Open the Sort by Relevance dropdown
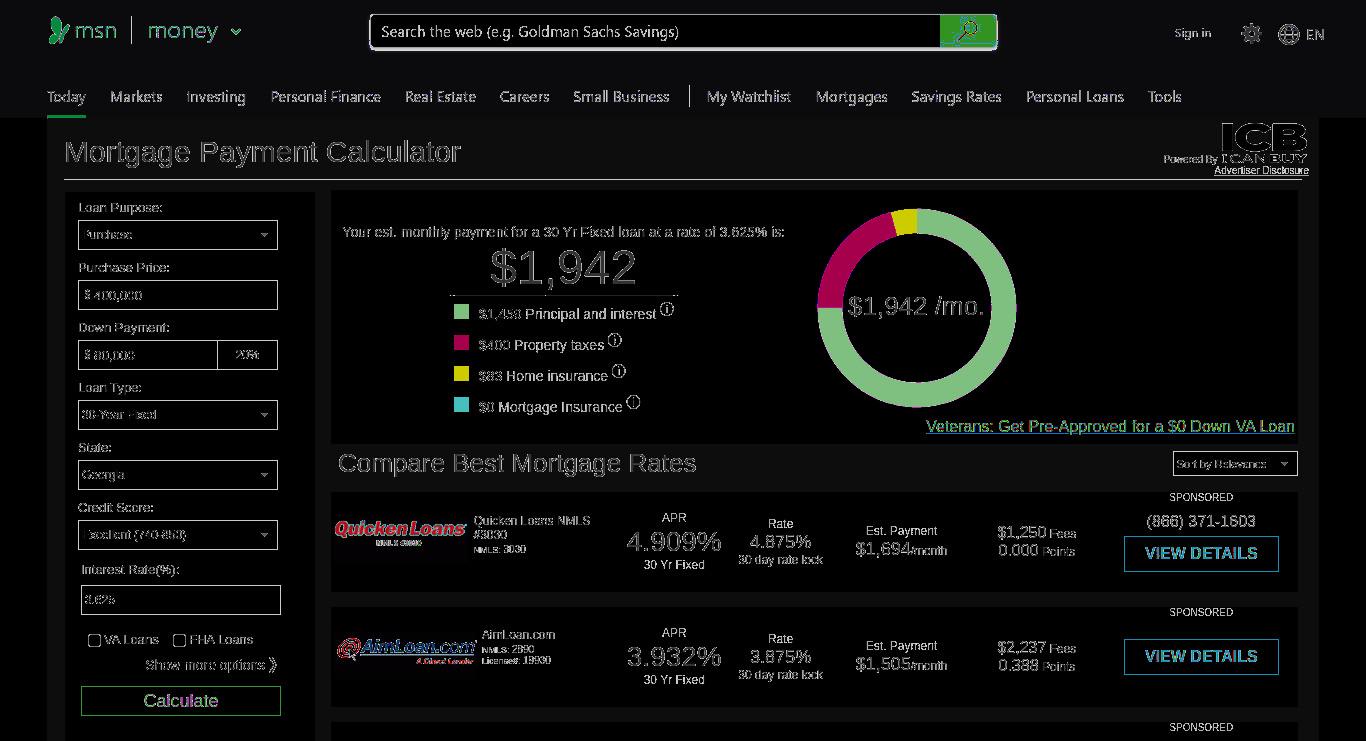This screenshot has width=1366, height=741. 1235,464
